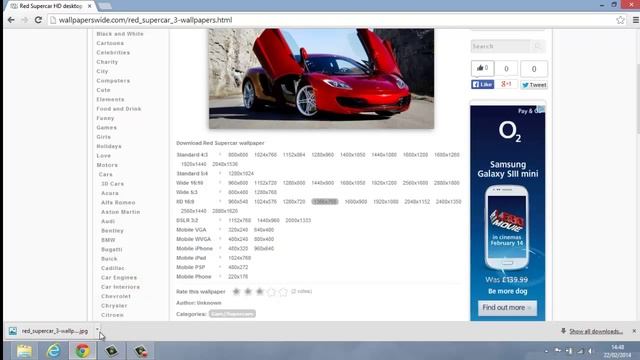Image resolution: width=640 pixels, height=360 pixels.
Task: Open a new tab beside the Red Supercar tab
Action: coord(105,6)
